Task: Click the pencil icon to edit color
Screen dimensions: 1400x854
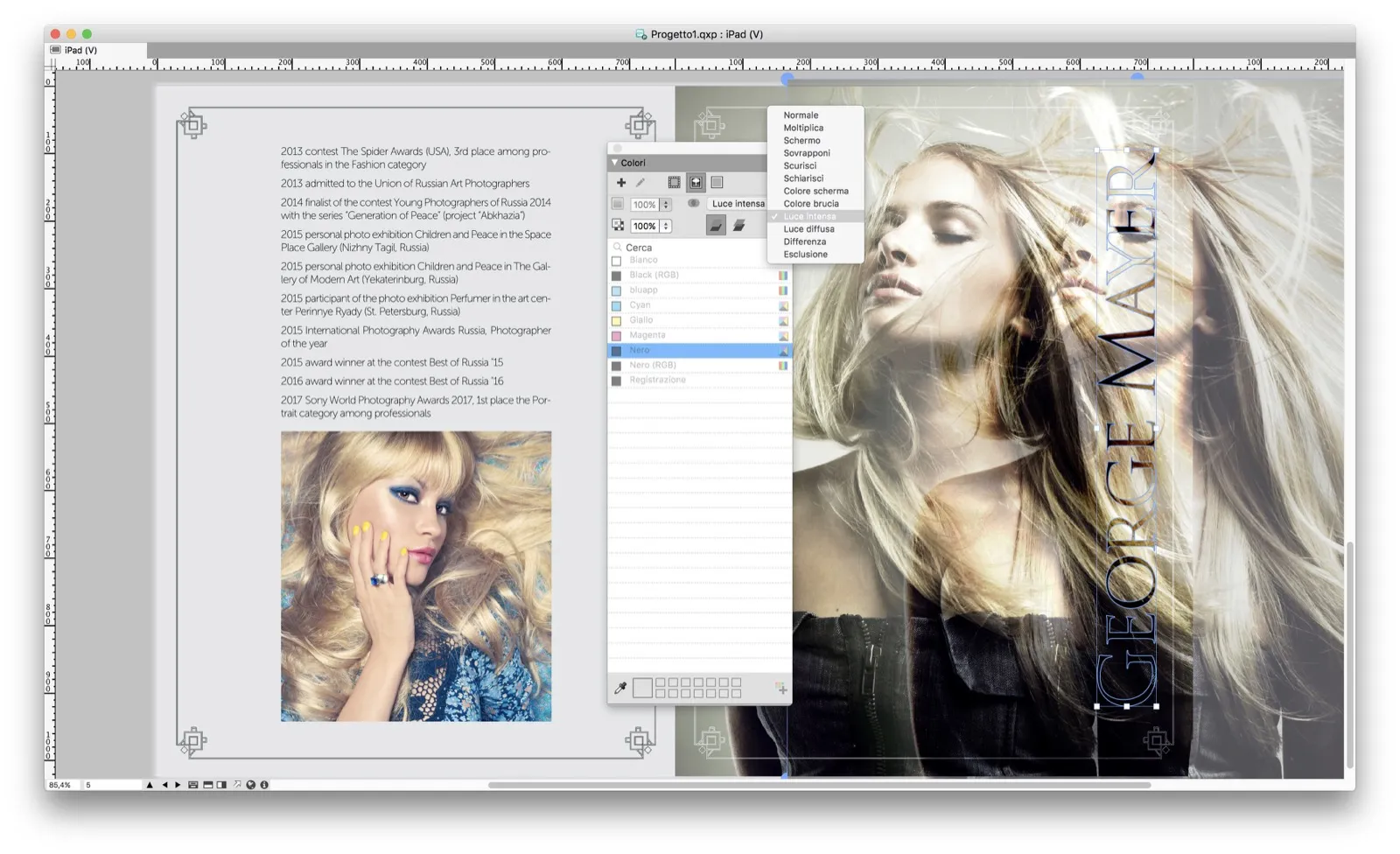Action: [640, 183]
